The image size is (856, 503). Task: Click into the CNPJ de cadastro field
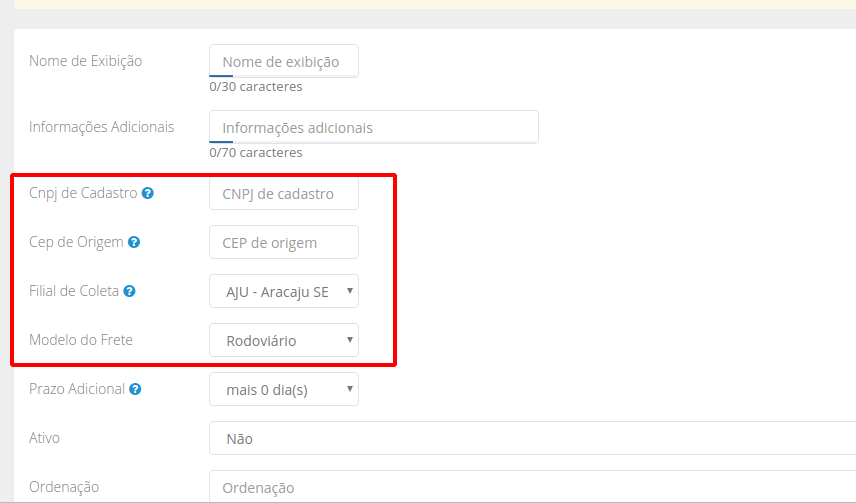284,193
